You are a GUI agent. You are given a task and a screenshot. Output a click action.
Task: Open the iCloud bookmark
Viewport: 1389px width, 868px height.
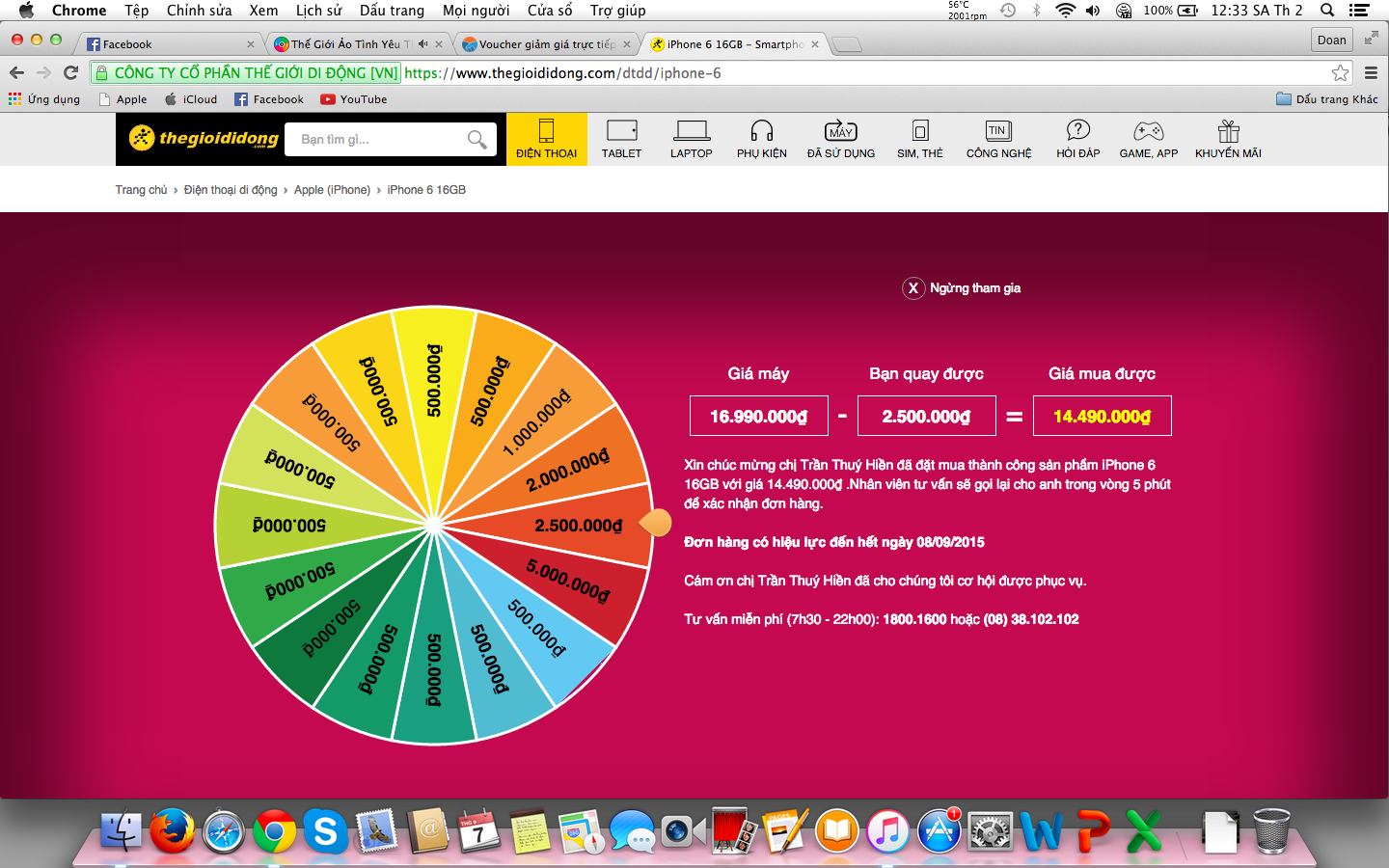point(191,99)
